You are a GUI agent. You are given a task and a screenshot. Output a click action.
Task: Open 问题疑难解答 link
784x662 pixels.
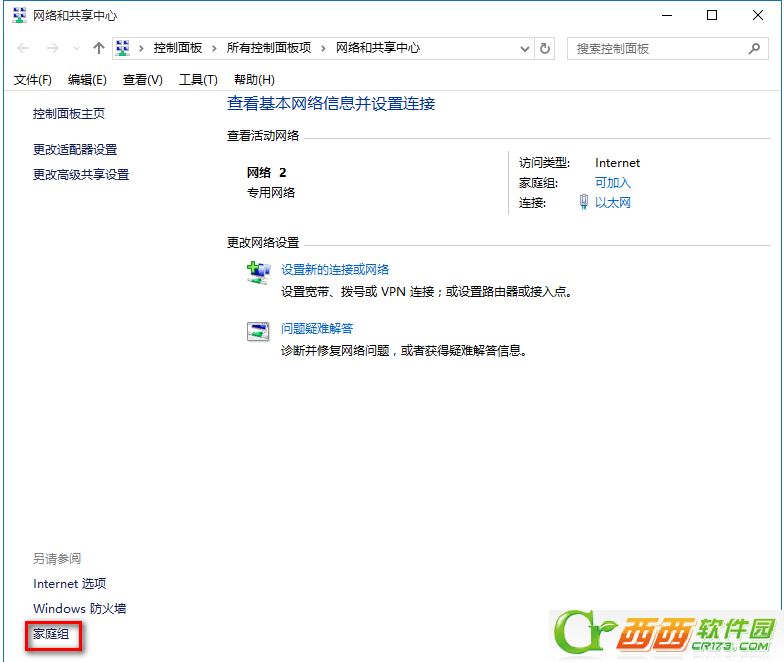click(x=317, y=328)
